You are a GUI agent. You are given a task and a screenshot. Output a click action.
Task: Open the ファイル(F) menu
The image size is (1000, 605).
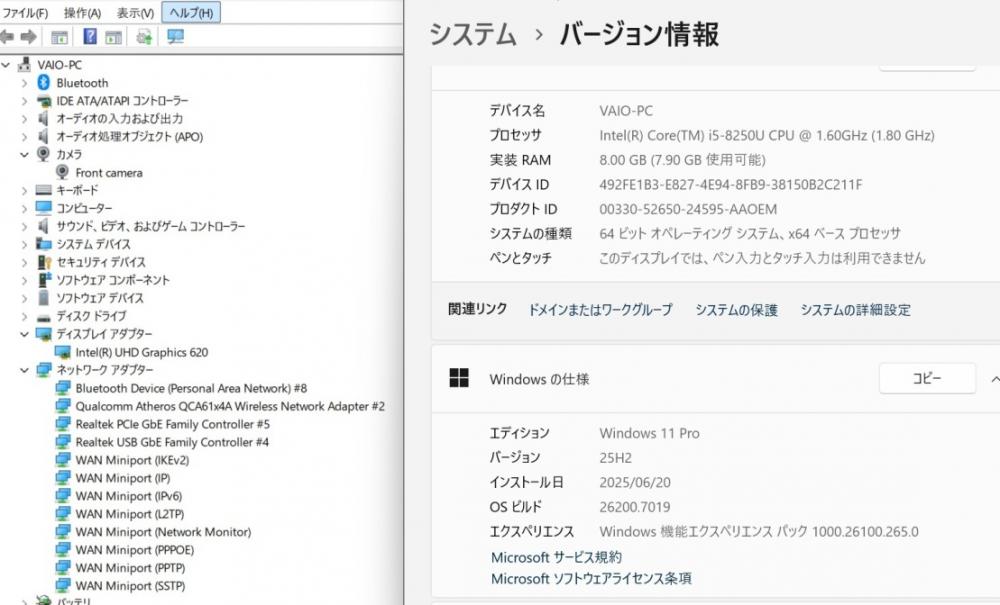(x=24, y=13)
